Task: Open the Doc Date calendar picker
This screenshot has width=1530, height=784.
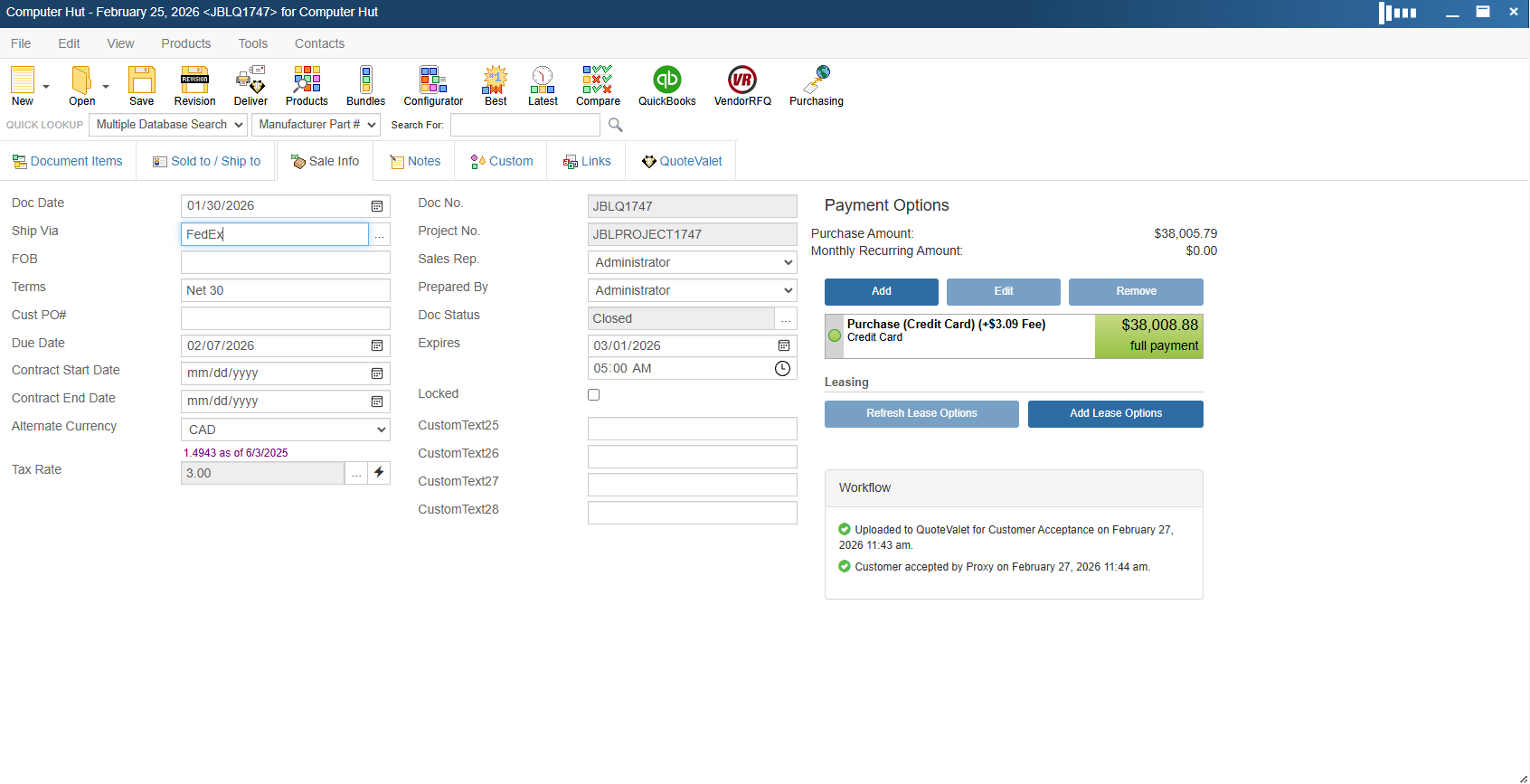Action: coord(377,206)
